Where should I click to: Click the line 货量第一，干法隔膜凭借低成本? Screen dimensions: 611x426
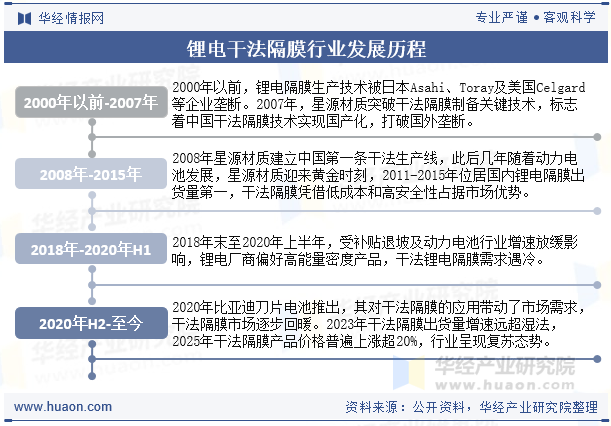[x=351, y=192]
